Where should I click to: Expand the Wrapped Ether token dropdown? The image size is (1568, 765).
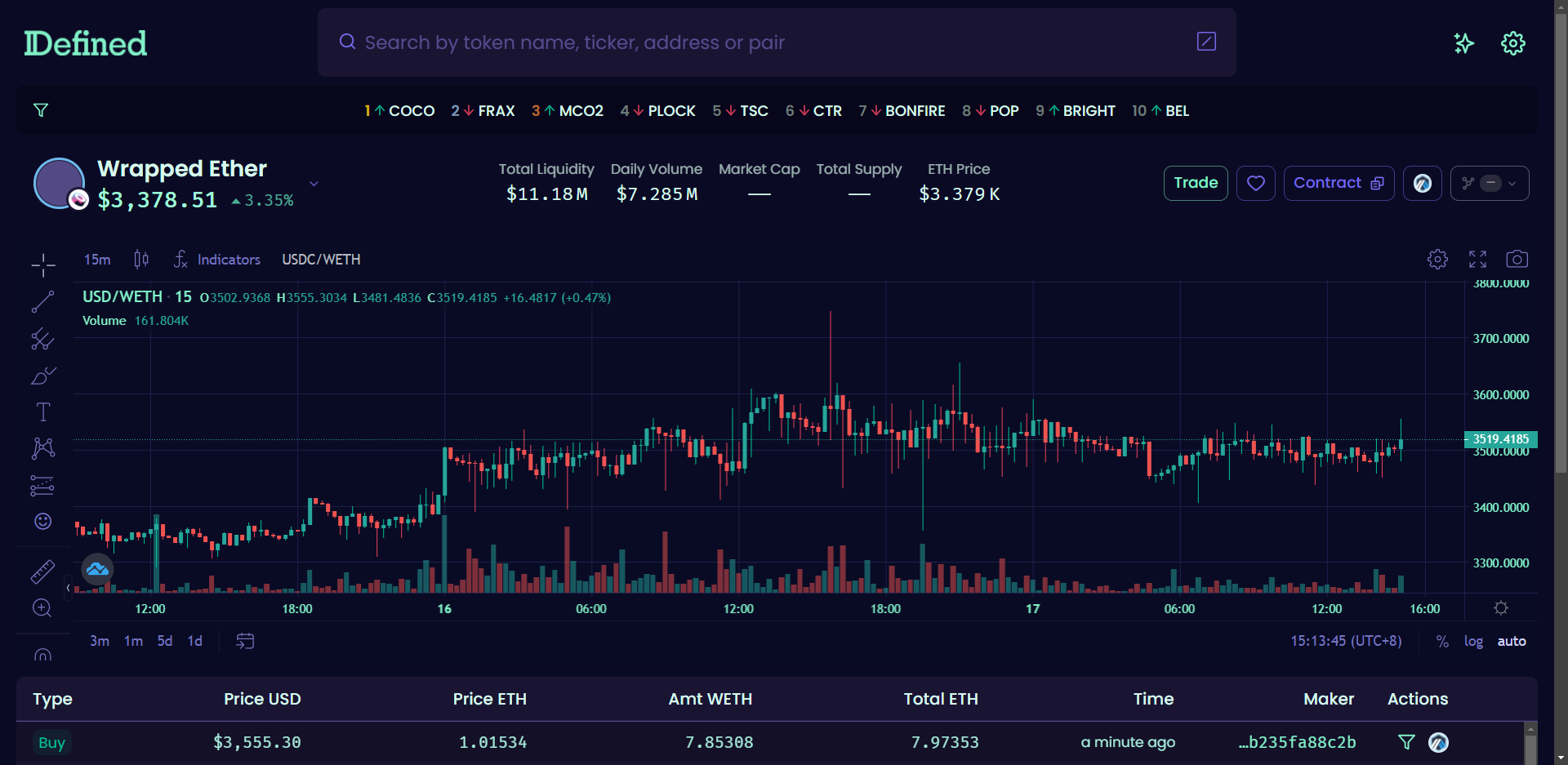click(314, 184)
